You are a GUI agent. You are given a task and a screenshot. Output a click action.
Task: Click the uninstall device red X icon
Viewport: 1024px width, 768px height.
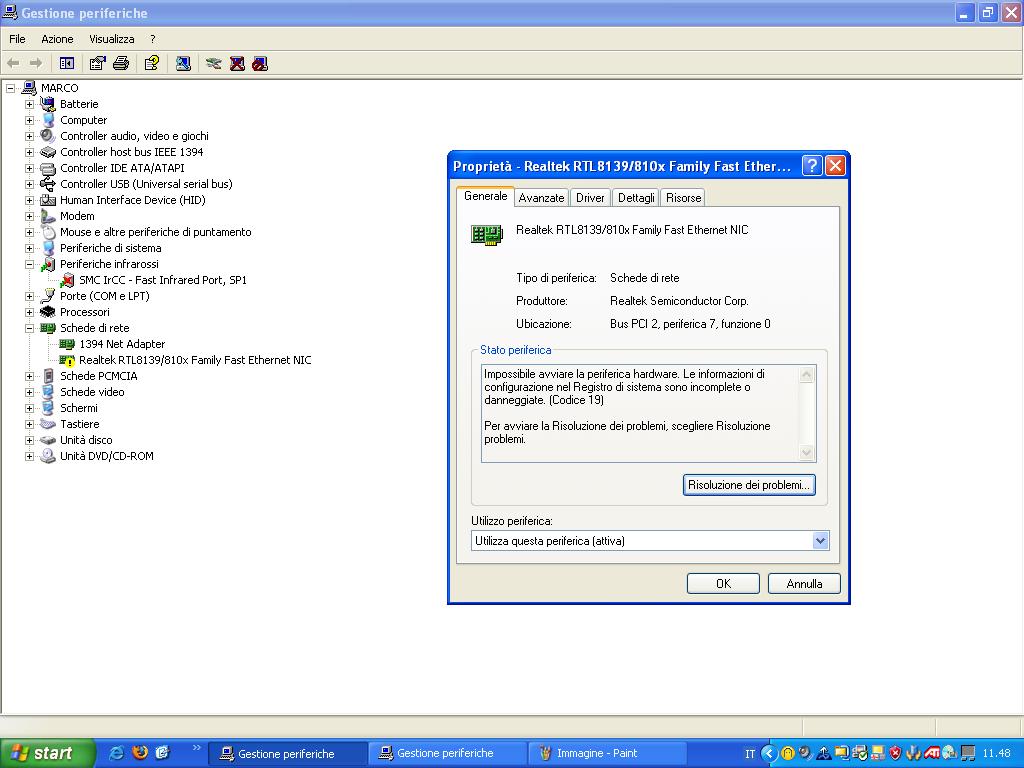click(237, 63)
